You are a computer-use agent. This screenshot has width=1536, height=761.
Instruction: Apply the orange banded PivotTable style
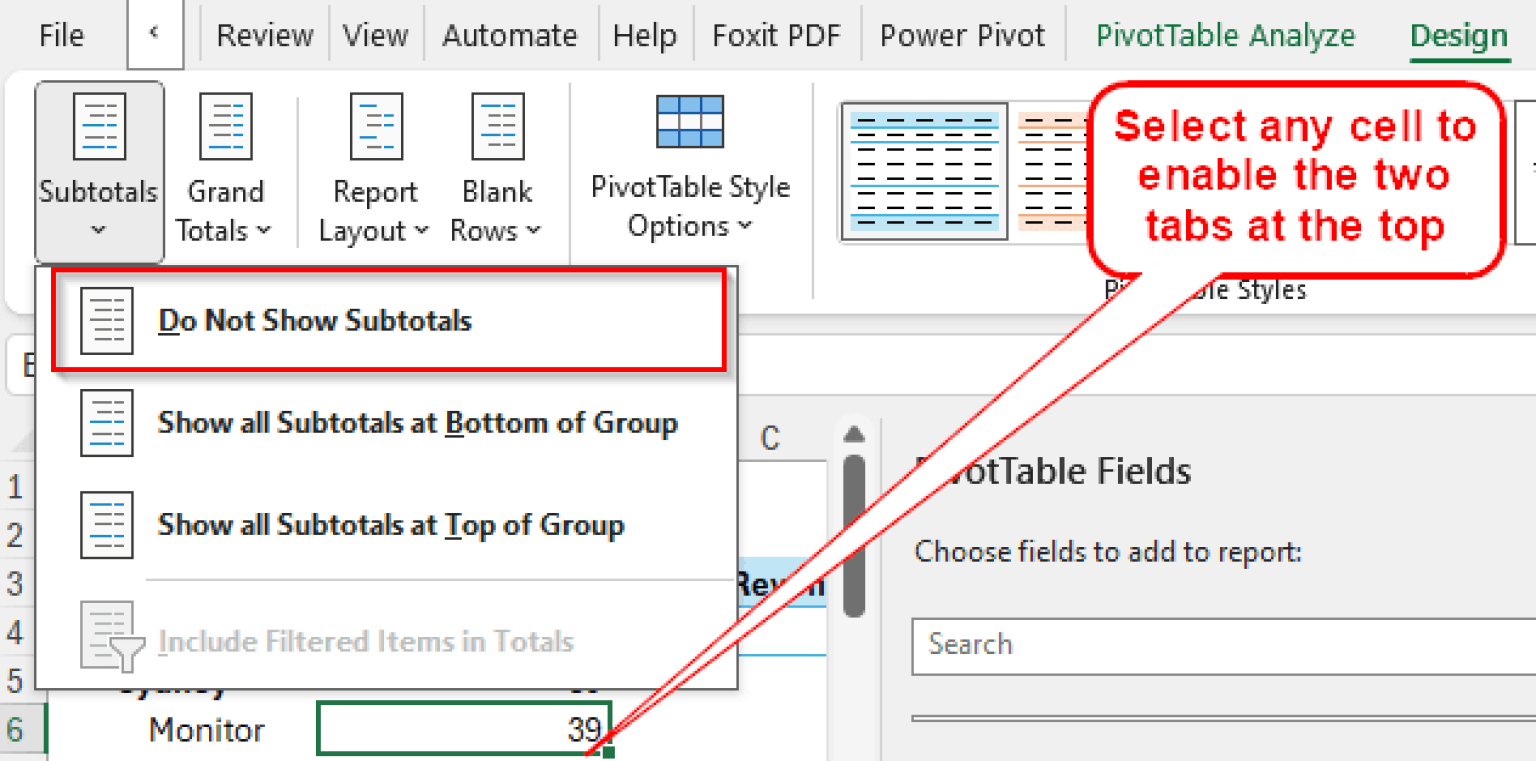point(1060,170)
